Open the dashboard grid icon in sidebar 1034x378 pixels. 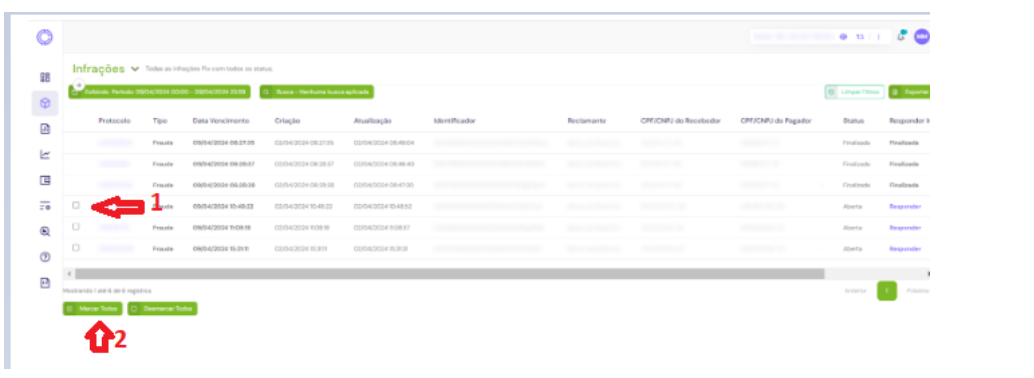pos(45,77)
